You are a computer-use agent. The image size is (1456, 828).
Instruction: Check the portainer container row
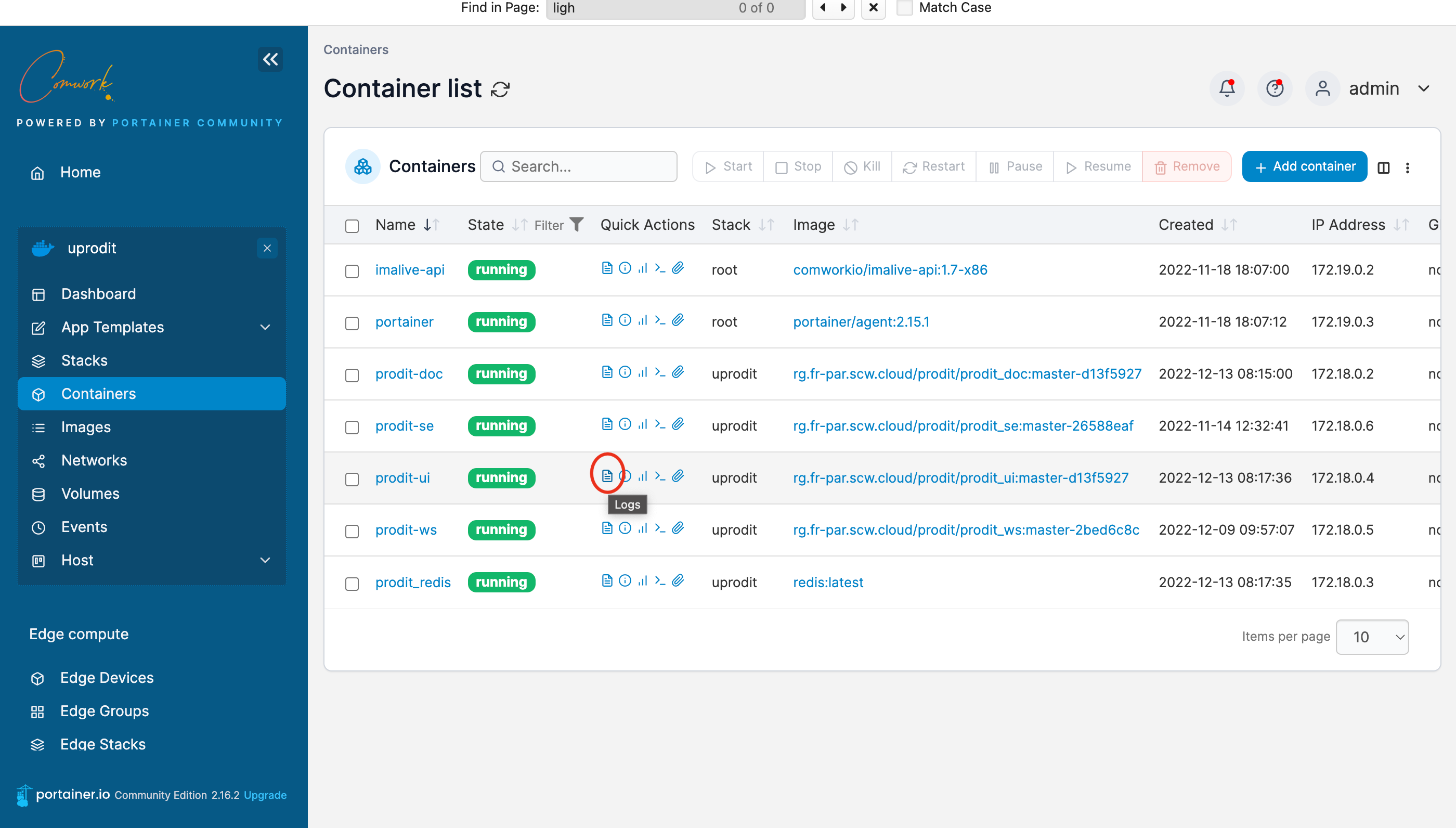point(352,324)
